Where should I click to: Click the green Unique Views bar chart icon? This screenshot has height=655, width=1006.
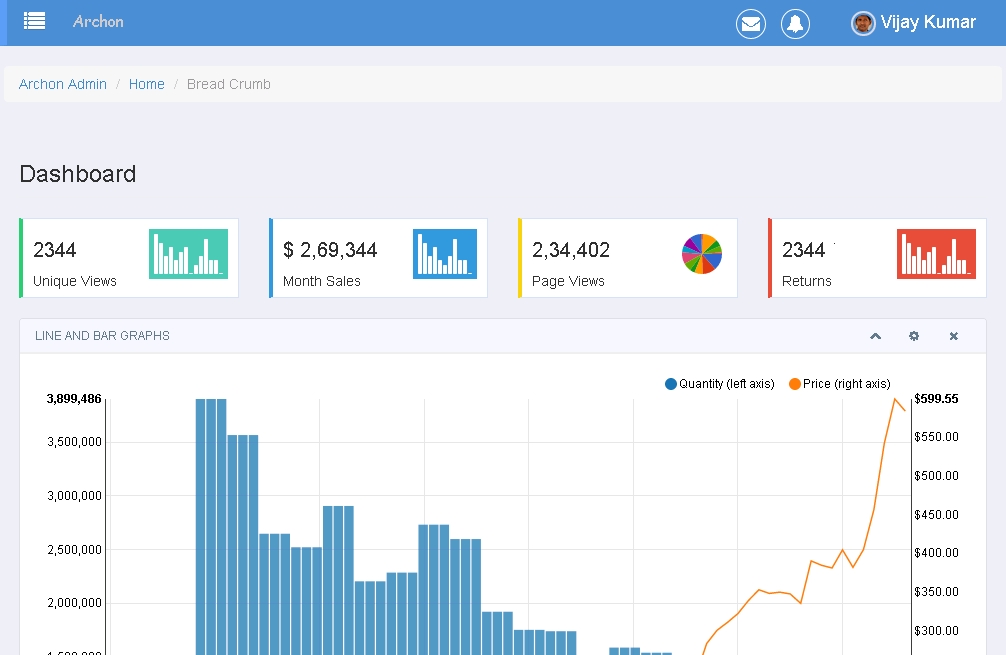pyautogui.click(x=188, y=254)
